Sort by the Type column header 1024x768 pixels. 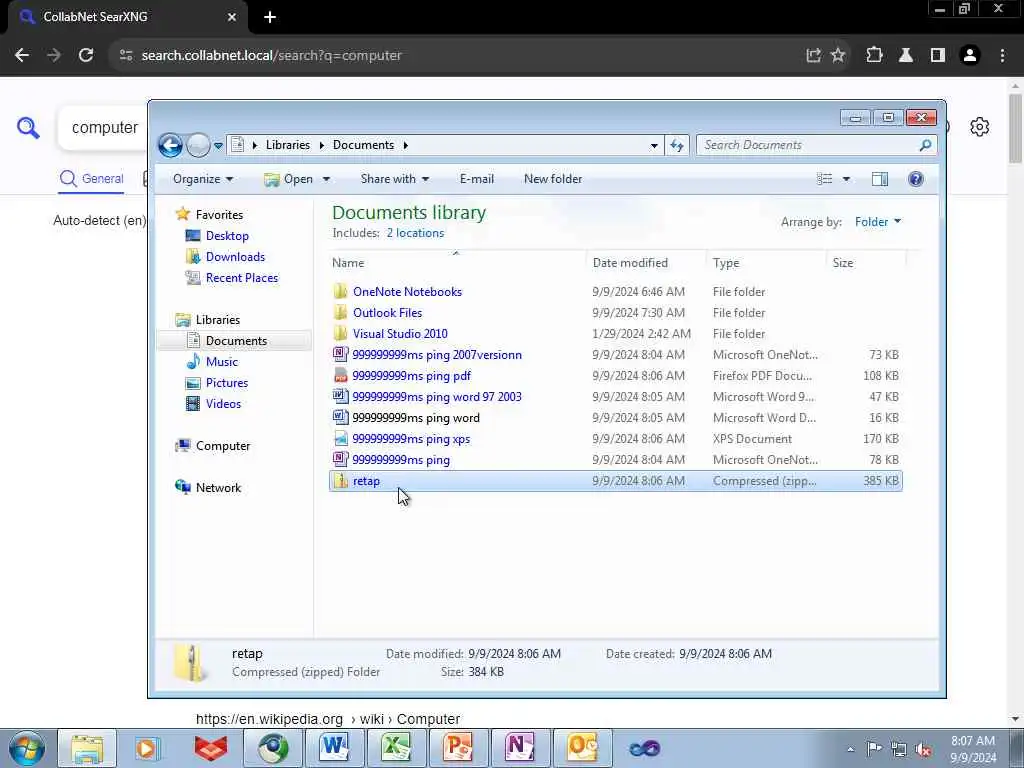tap(767, 263)
